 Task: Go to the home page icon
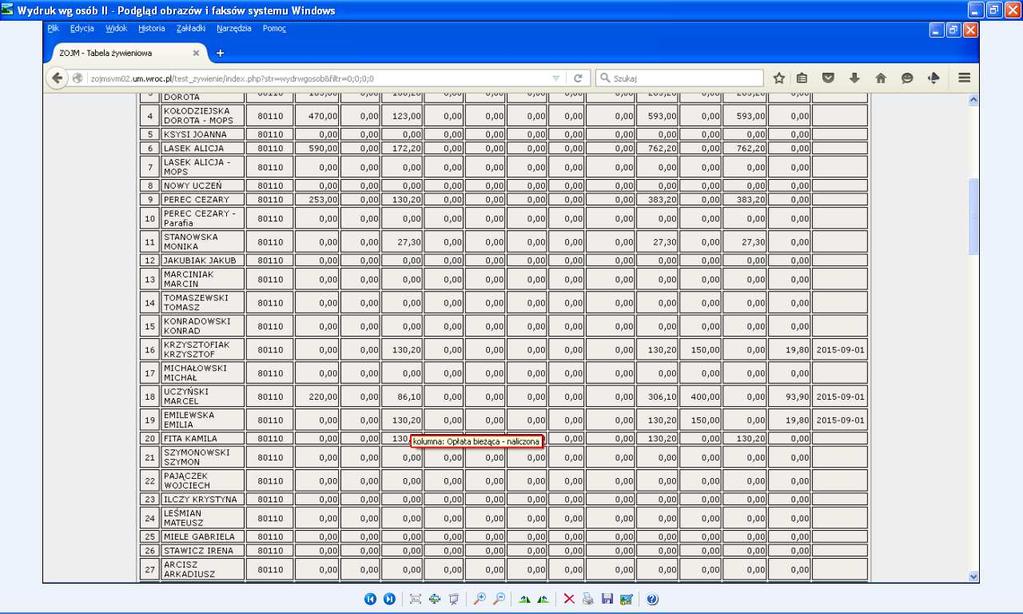click(x=881, y=78)
